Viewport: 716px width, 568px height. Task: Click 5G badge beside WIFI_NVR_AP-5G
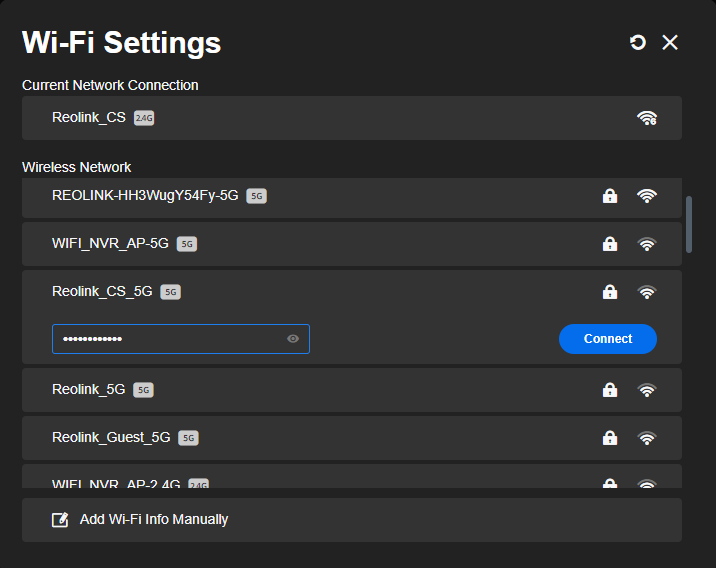[187, 244]
